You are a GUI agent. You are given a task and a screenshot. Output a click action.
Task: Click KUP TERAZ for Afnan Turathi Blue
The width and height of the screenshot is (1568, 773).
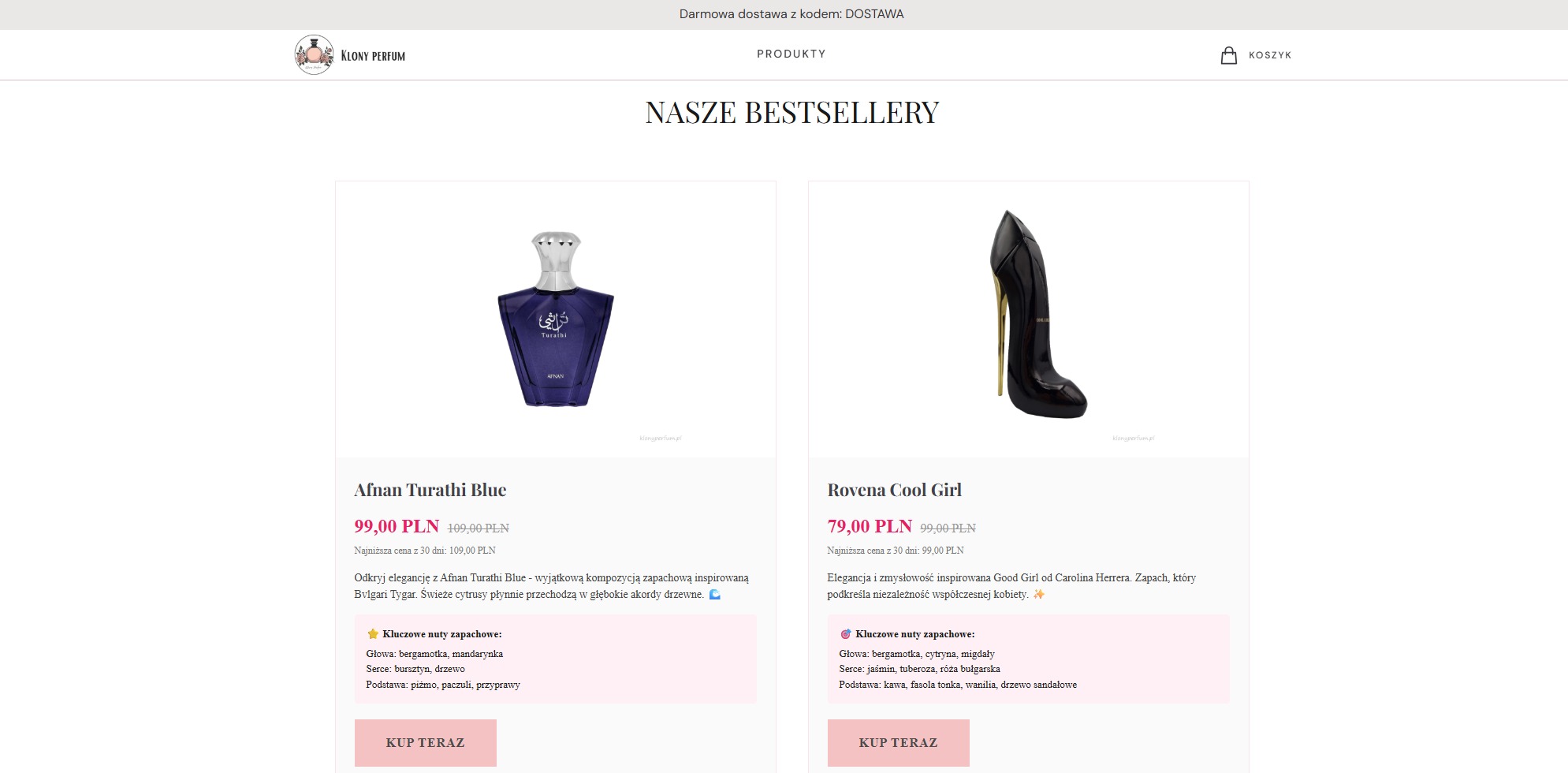(425, 741)
